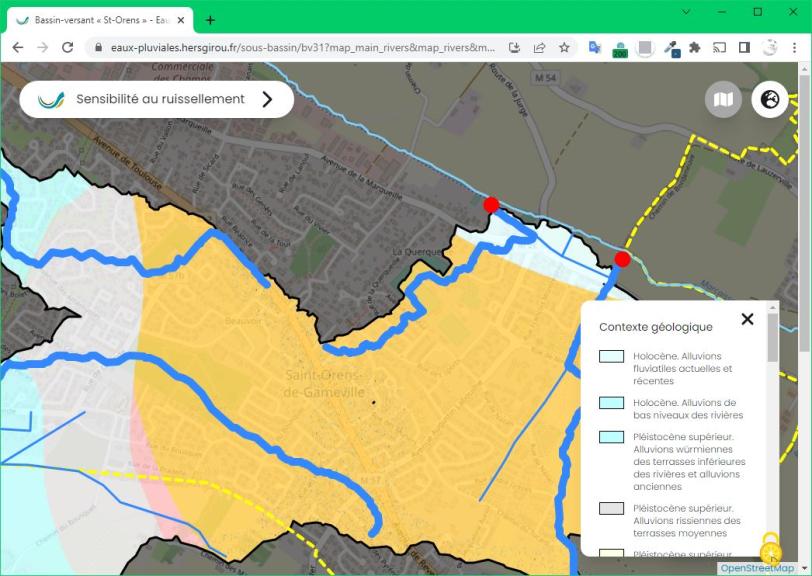The height and width of the screenshot is (576, 812).
Task: Reload the page
Action: pos(67,47)
